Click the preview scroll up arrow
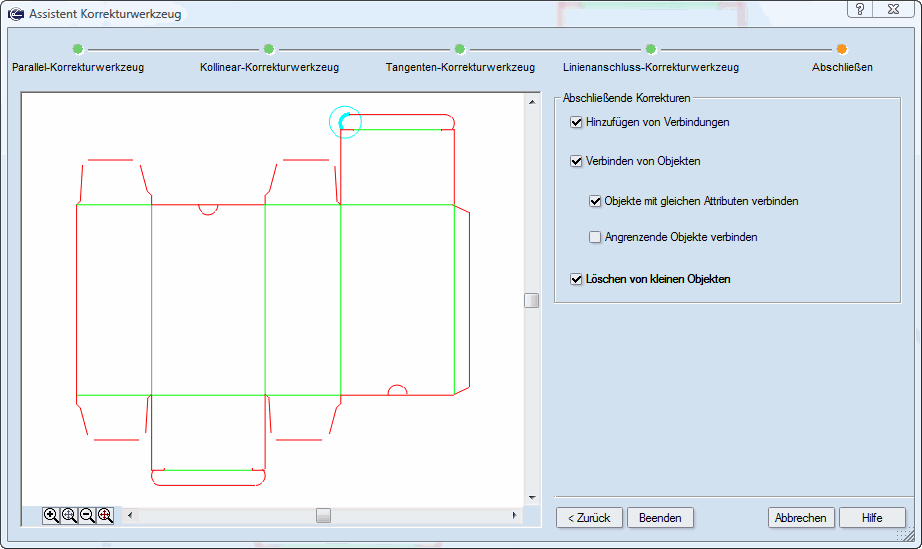This screenshot has width=922, height=549. (x=532, y=102)
